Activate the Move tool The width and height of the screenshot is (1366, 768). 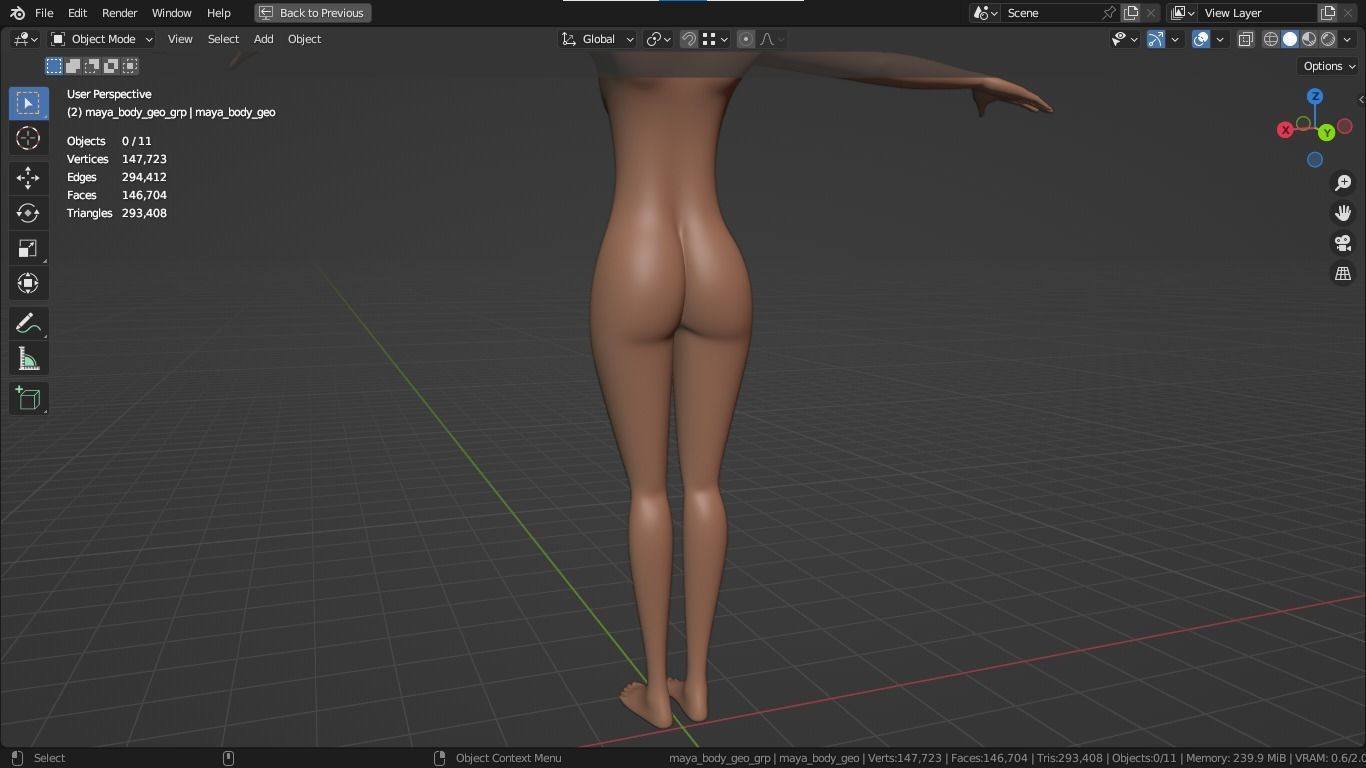tap(28, 178)
